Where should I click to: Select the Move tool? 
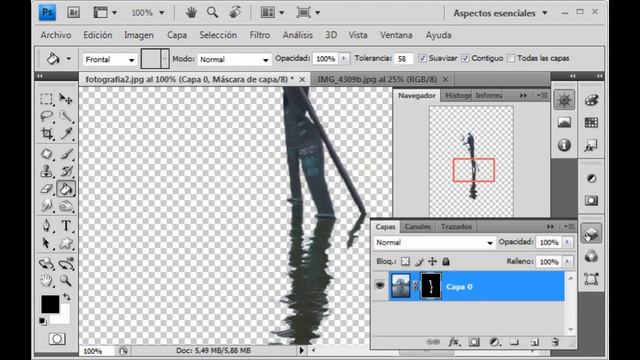pyautogui.click(x=66, y=99)
